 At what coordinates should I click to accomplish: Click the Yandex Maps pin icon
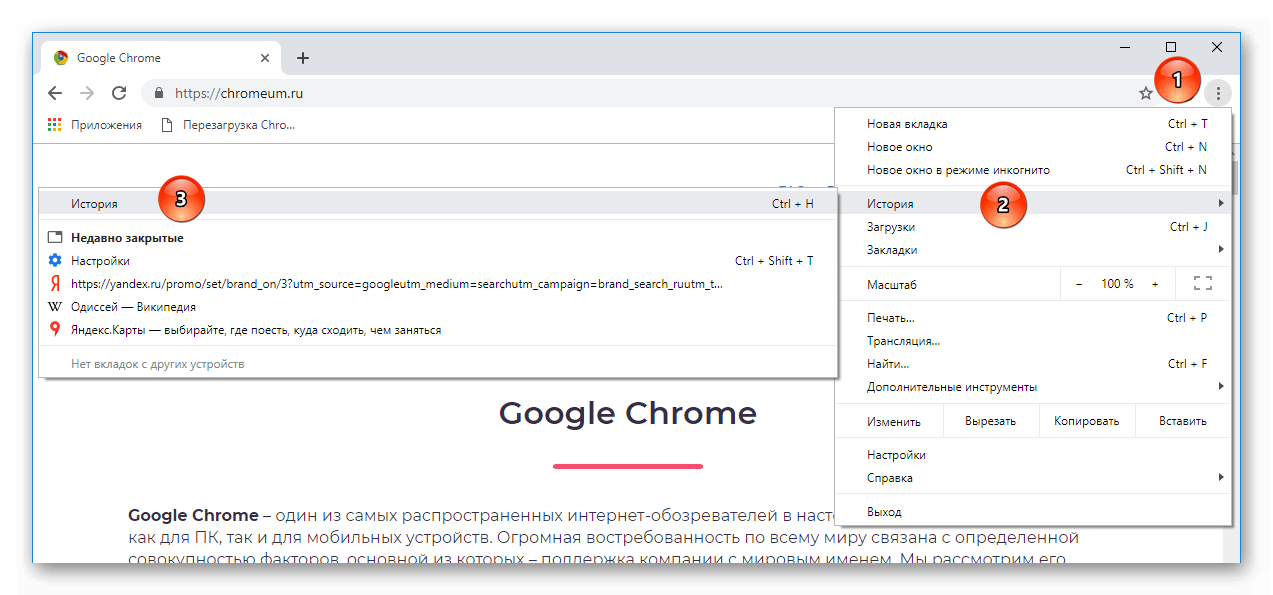(x=55, y=330)
